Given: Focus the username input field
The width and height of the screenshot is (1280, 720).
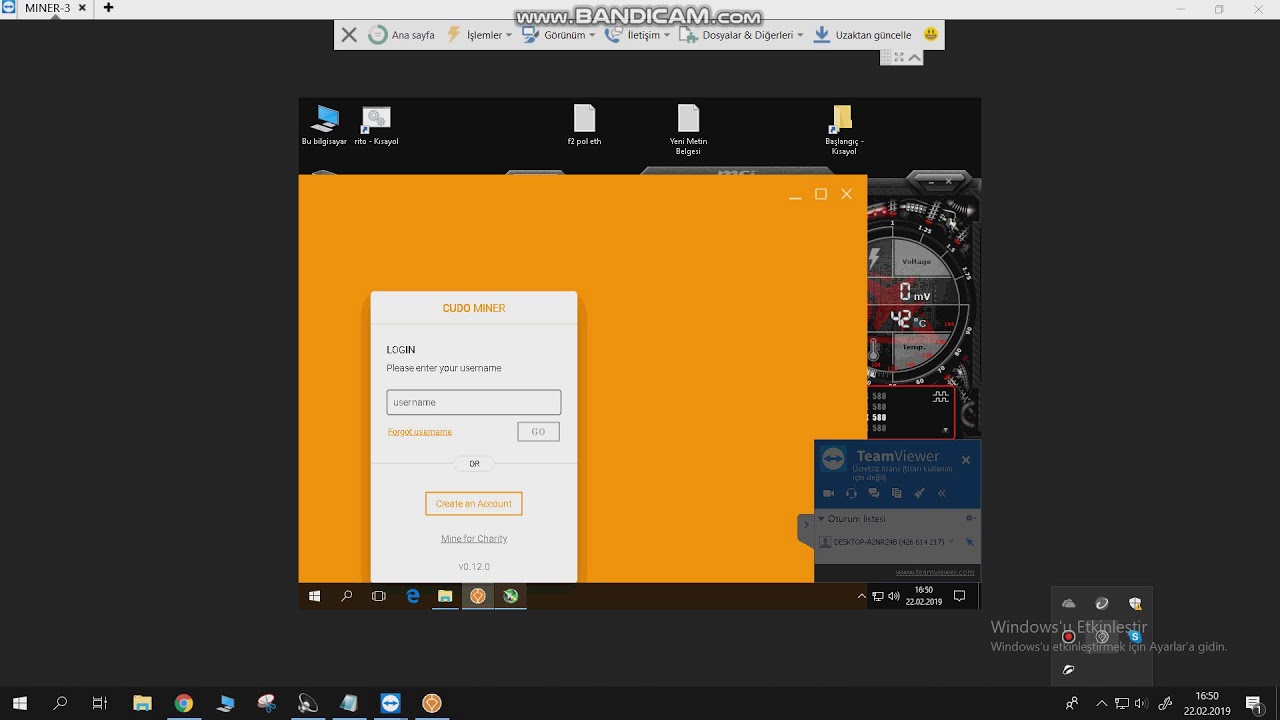Looking at the screenshot, I should (474, 402).
